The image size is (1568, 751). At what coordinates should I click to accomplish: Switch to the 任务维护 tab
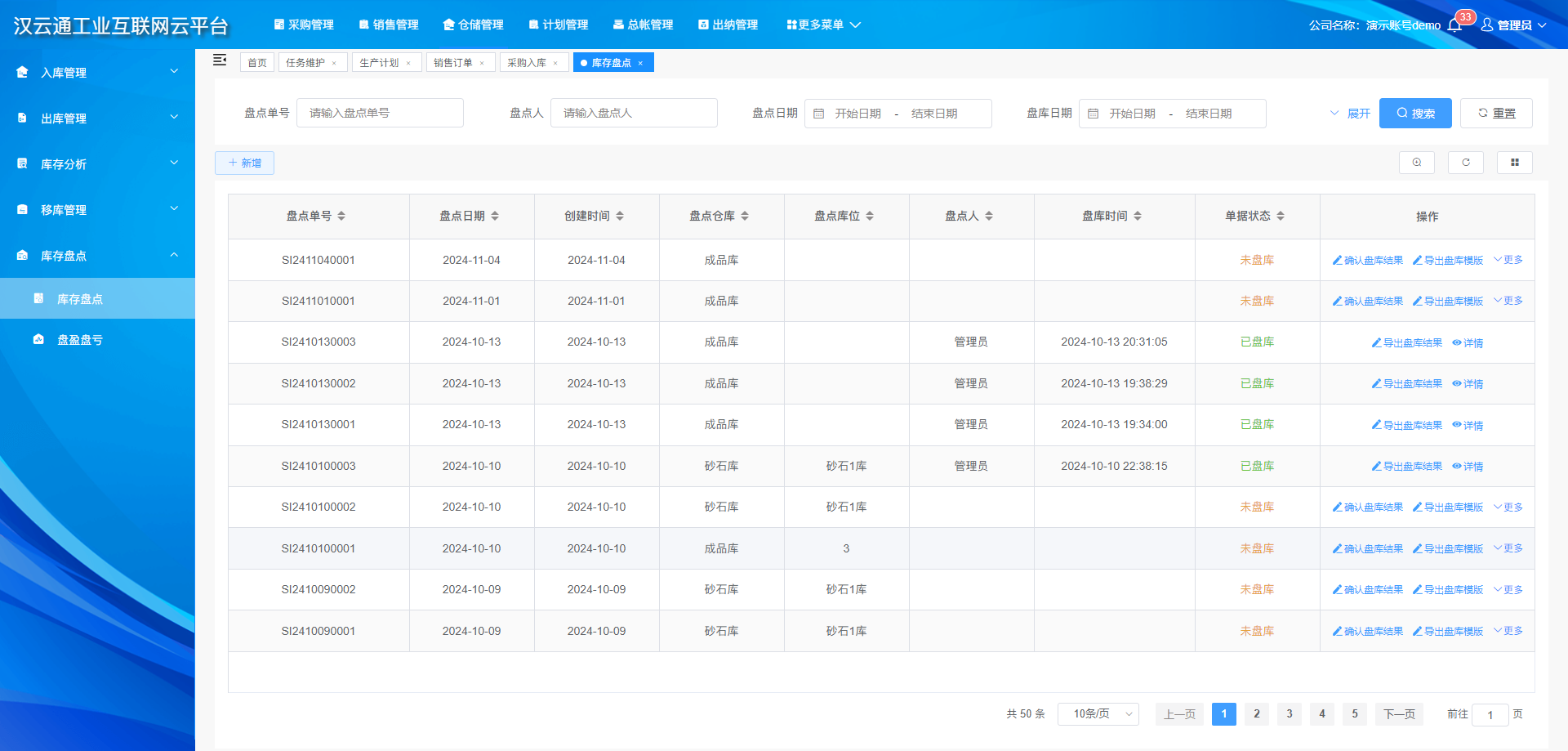[305, 63]
